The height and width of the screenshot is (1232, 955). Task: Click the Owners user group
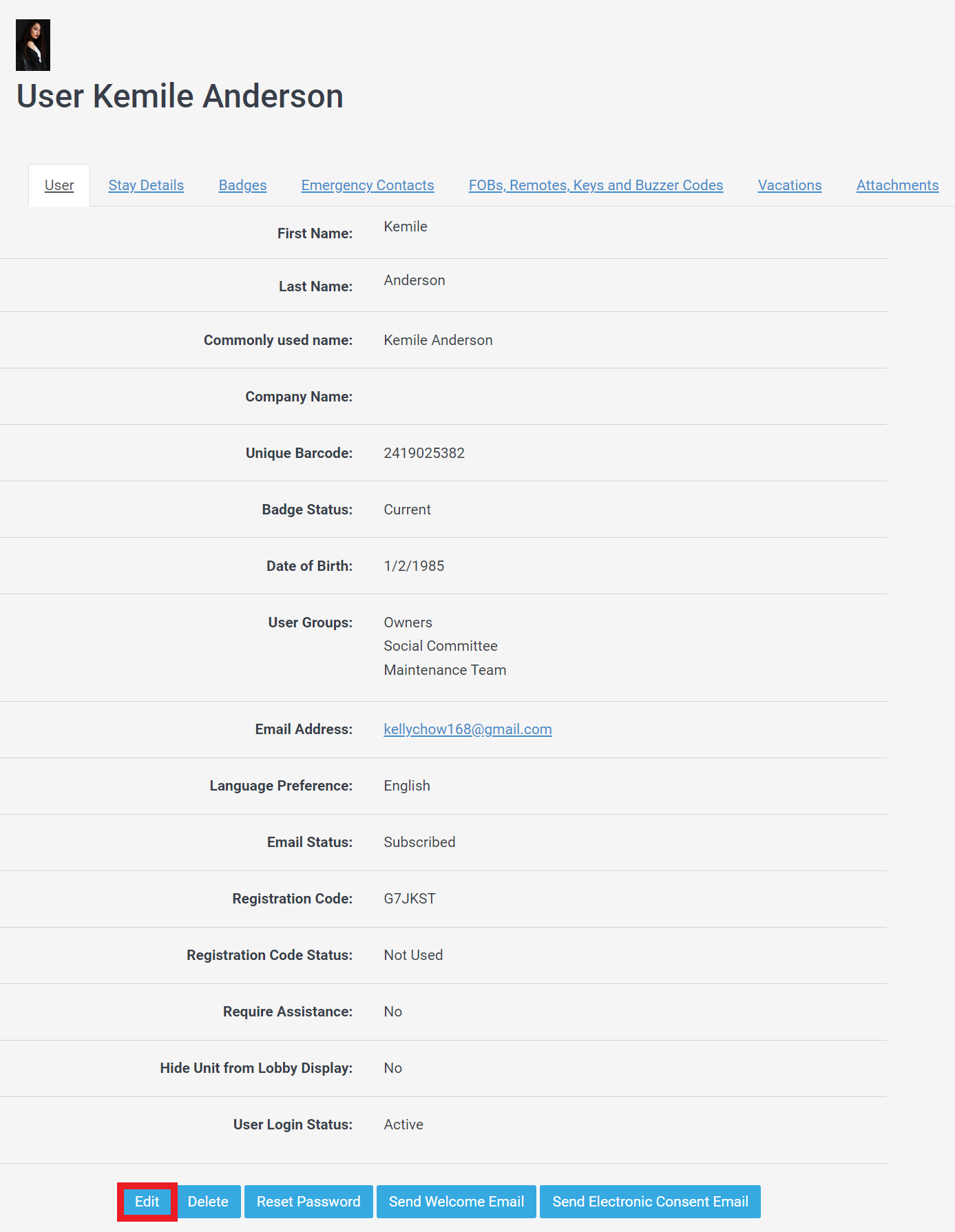click(x=408, y=623)
